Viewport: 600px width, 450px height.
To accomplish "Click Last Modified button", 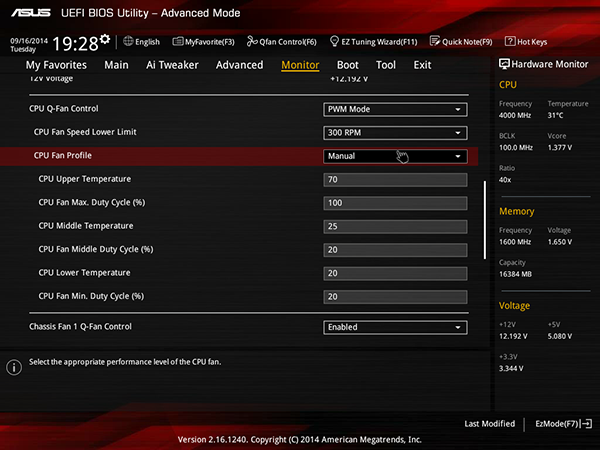I will pyautogui.click(x=489, y=424).
